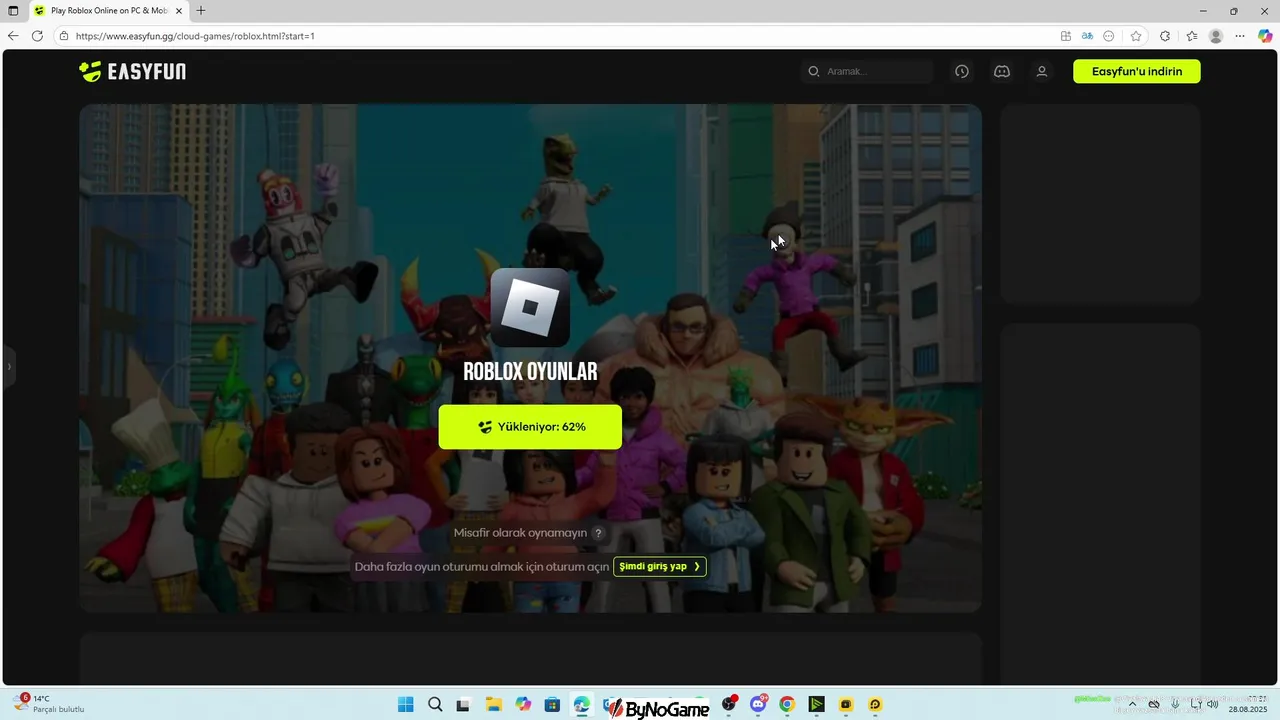
Task: Click the Daha fazla oyun oturumu text
Action: point(482,566)
